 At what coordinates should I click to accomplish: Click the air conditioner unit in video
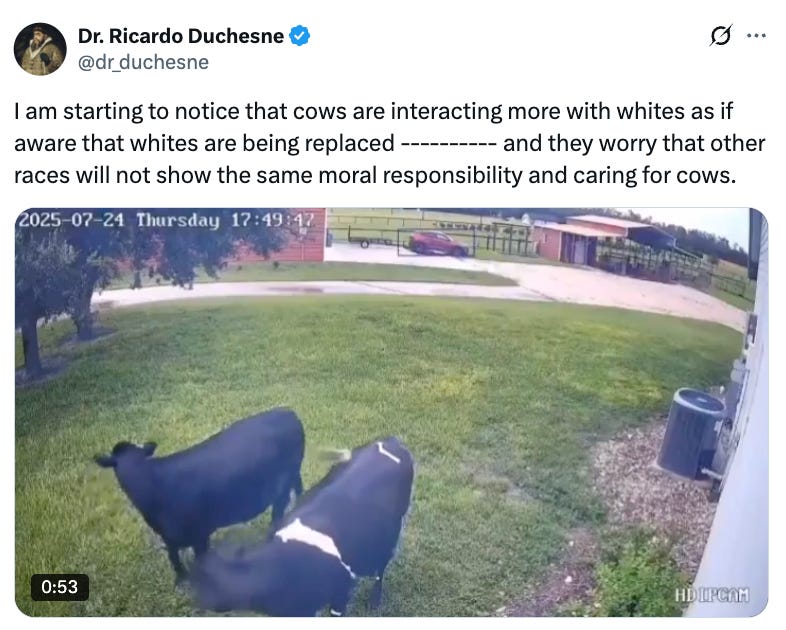point(691,433)
